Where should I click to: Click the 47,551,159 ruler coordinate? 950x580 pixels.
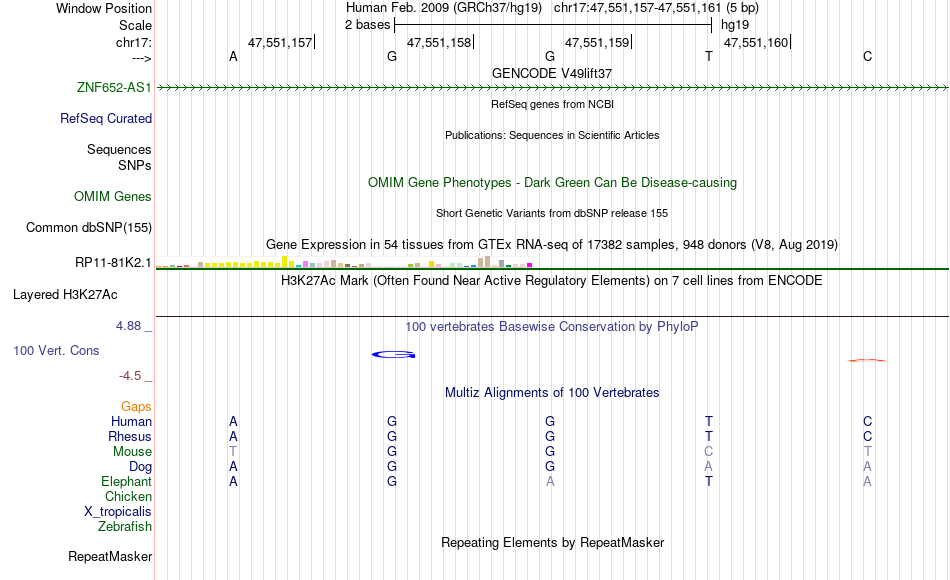coord(597,42)
